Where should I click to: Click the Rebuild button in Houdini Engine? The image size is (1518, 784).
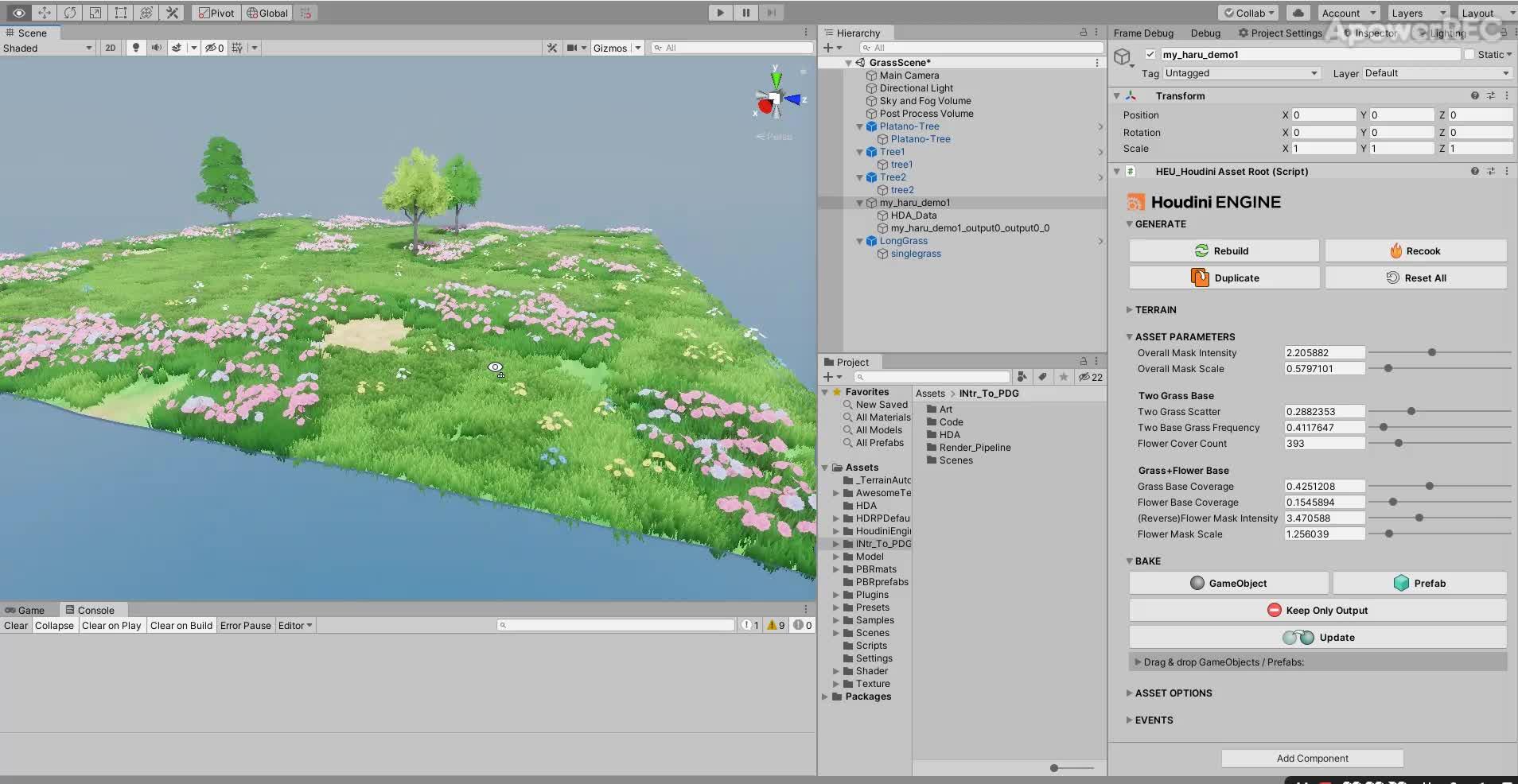coord(1224,250)
